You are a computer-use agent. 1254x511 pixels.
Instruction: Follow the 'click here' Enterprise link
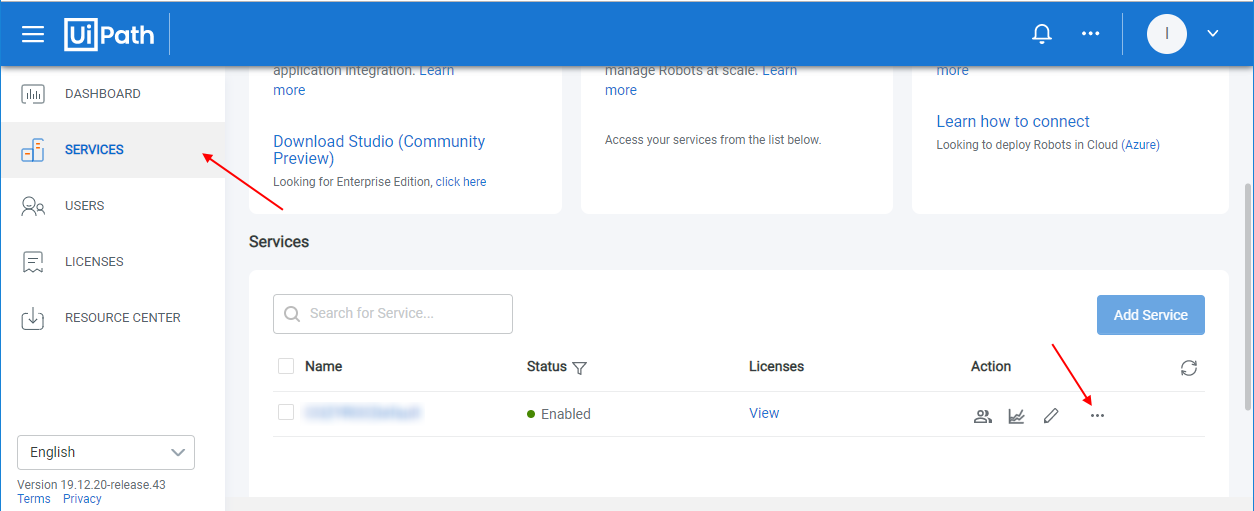(x=461, y=182)
